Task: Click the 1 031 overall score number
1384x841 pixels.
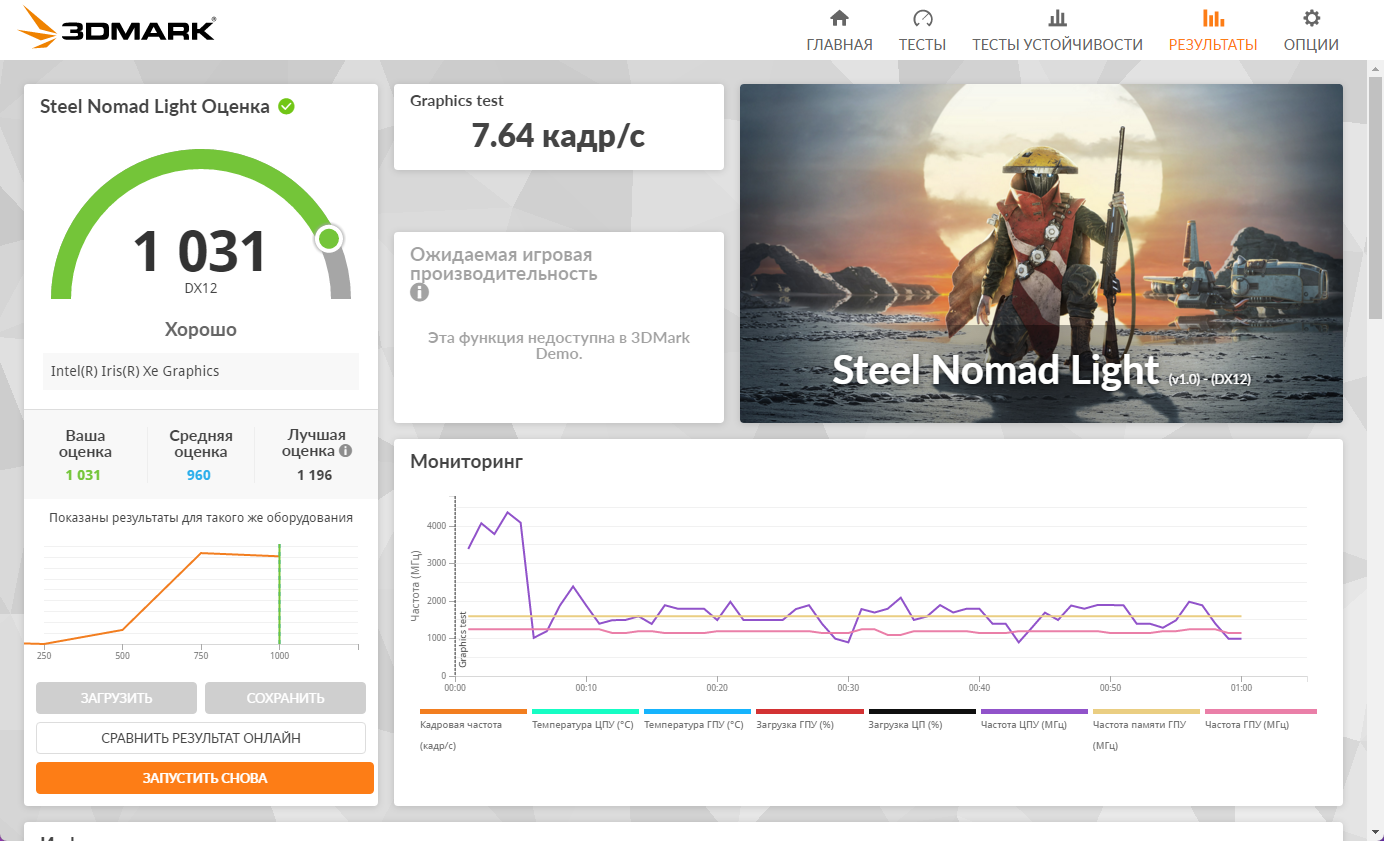Action: (x=200, y=251)
